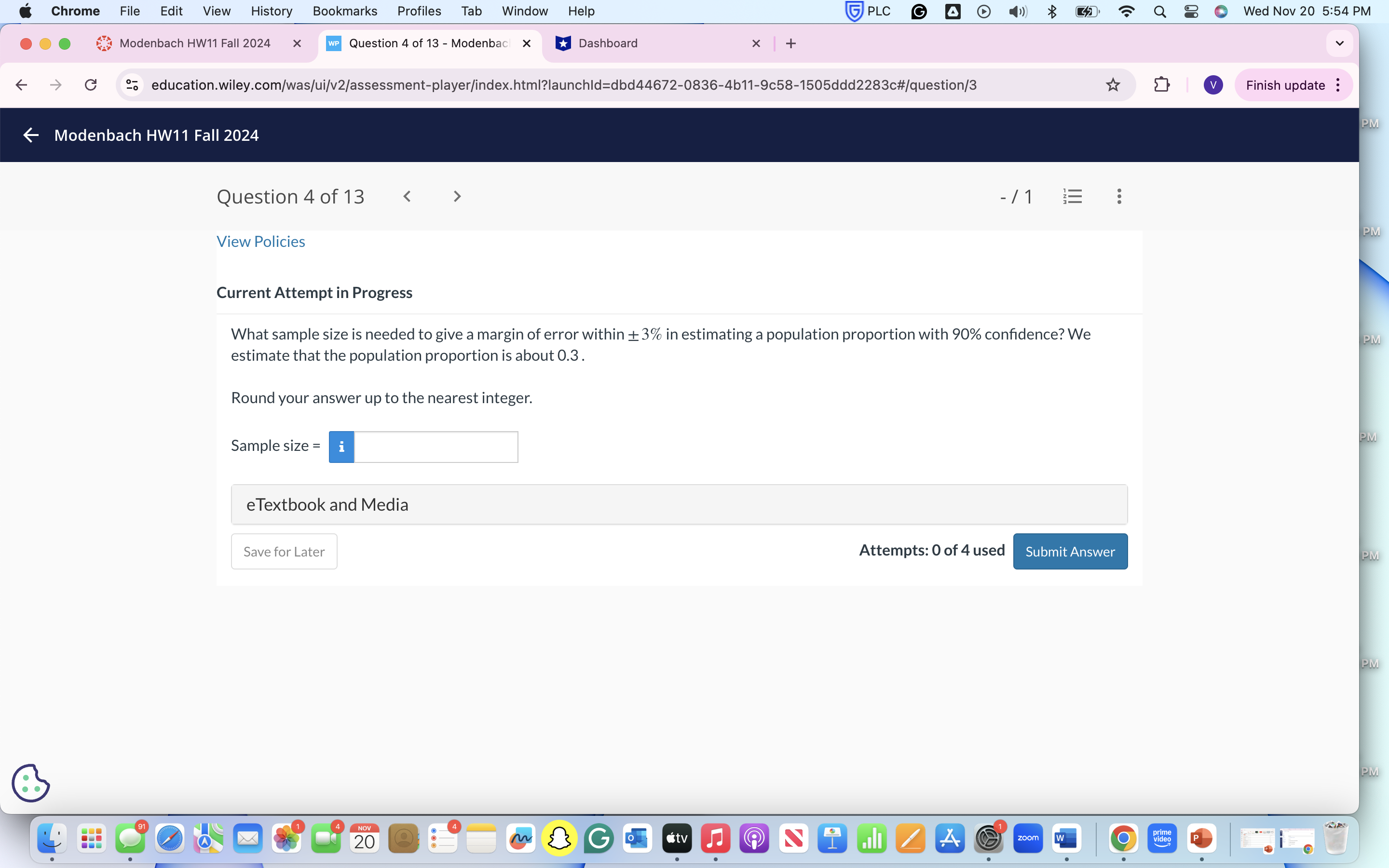Click the info icon next to Sample size
The image size is (1389, 868).
coord(341,446)
